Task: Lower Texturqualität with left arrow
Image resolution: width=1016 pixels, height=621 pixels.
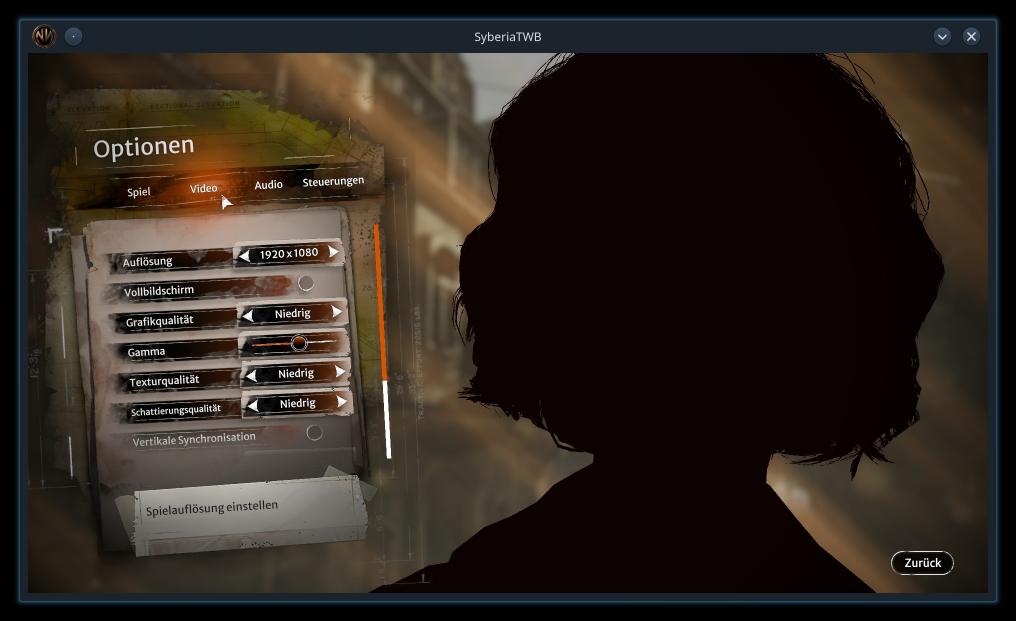Action: click(251, 376)
